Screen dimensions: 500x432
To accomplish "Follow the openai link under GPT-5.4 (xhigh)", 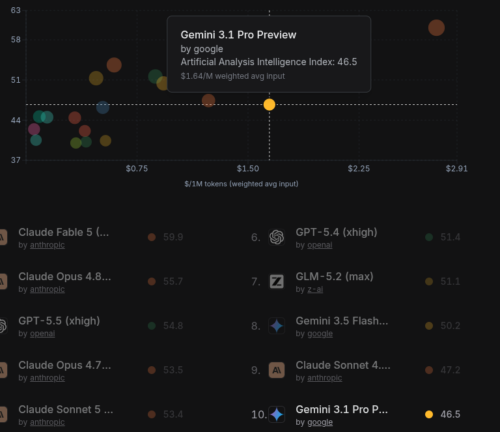I will [320, 245].
